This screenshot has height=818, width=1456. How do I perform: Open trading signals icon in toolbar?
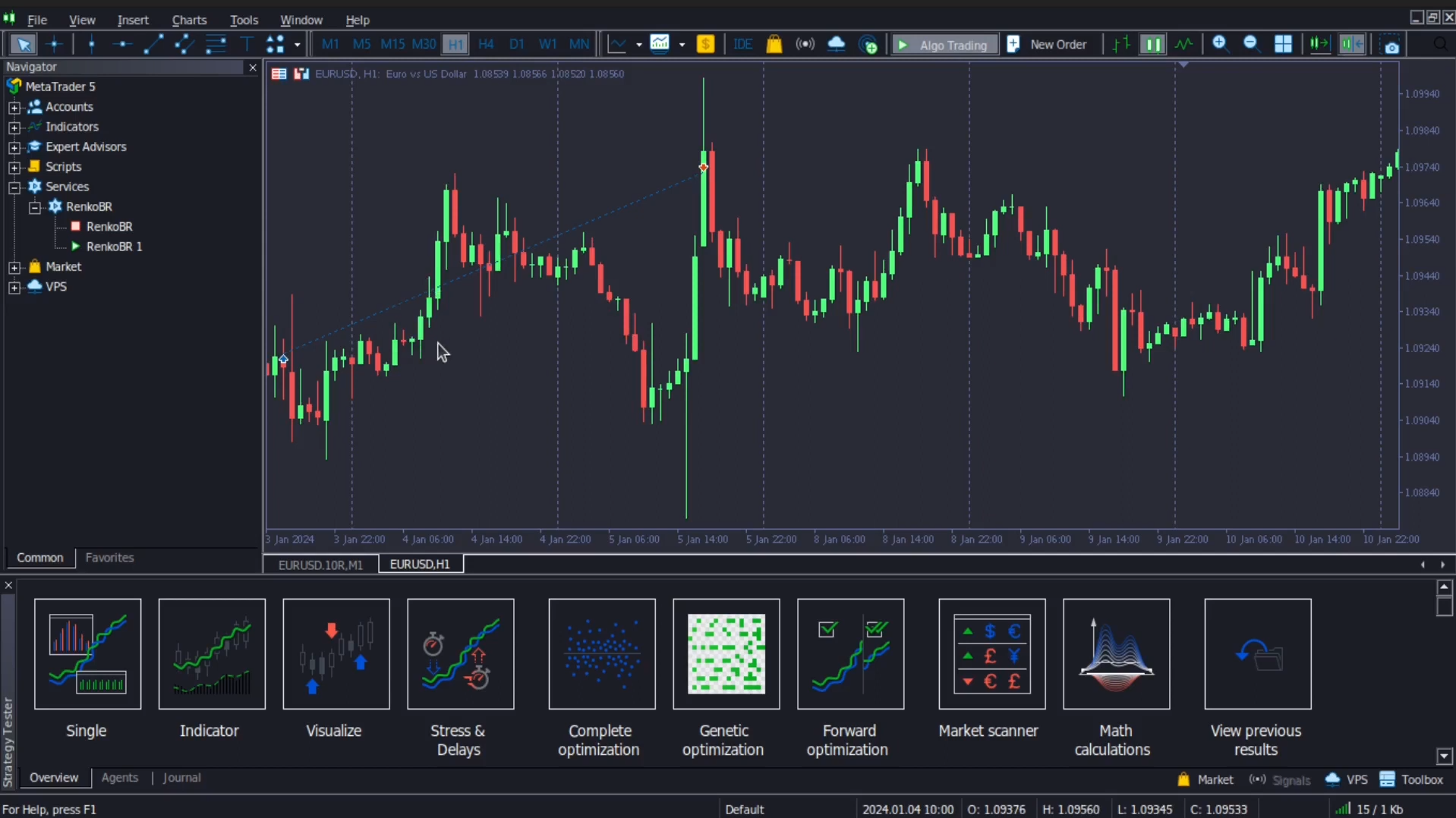805,44
